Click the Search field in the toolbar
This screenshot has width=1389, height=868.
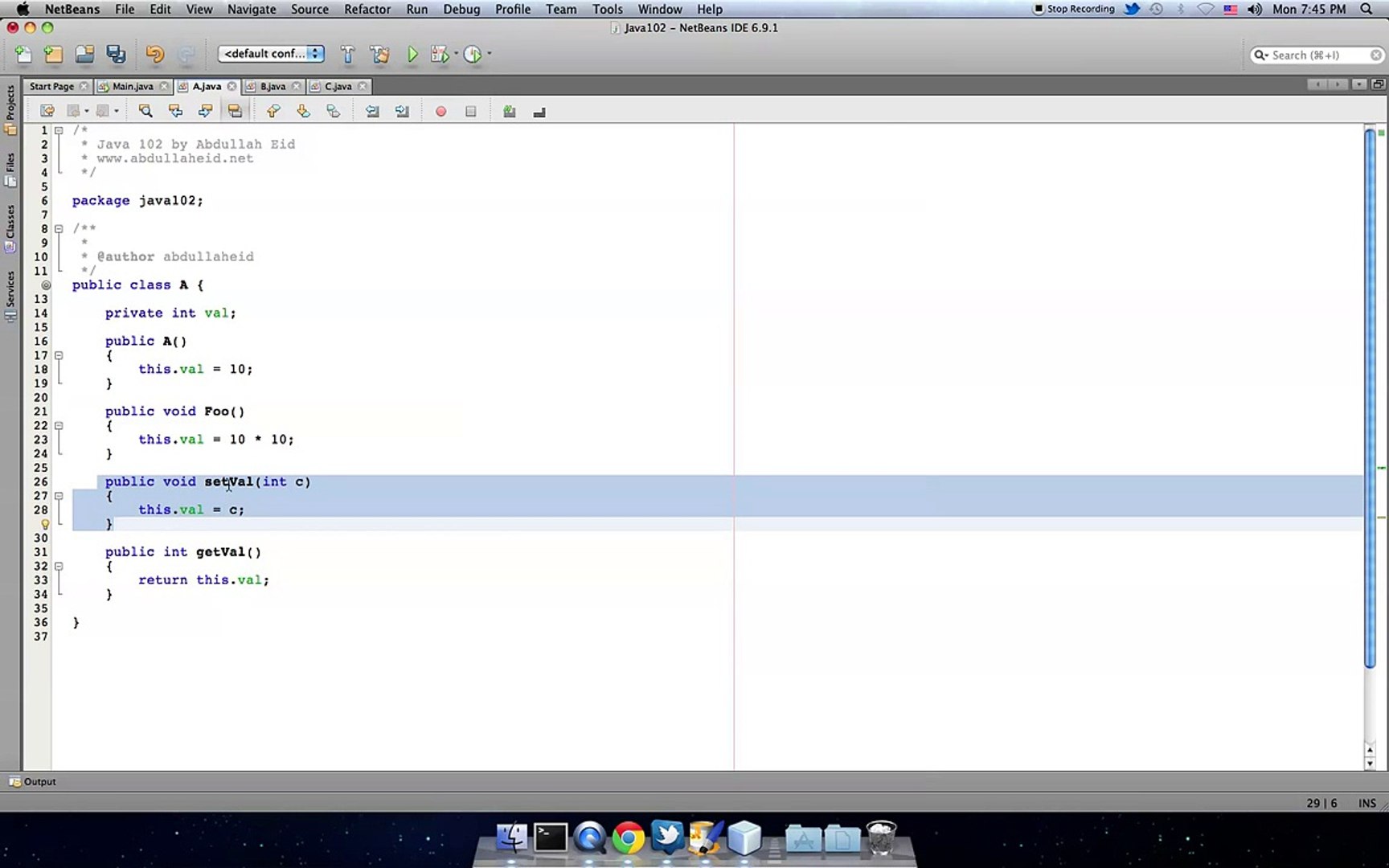click(x=1317, y=55)
